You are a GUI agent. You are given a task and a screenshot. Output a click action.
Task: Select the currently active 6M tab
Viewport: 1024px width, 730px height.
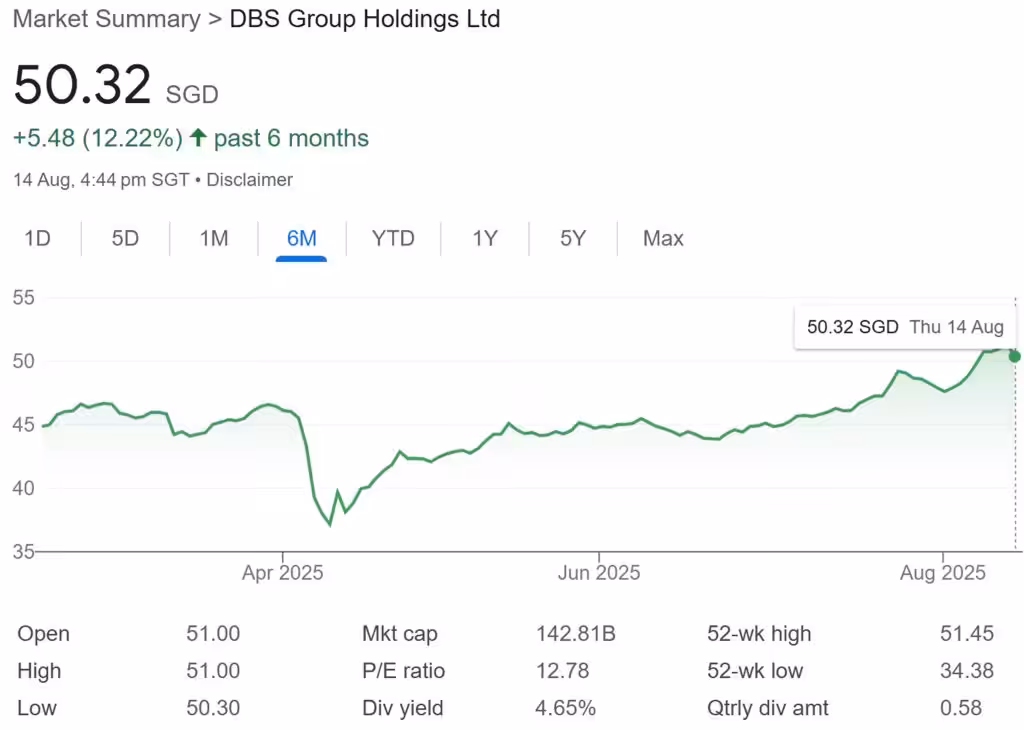300,238
